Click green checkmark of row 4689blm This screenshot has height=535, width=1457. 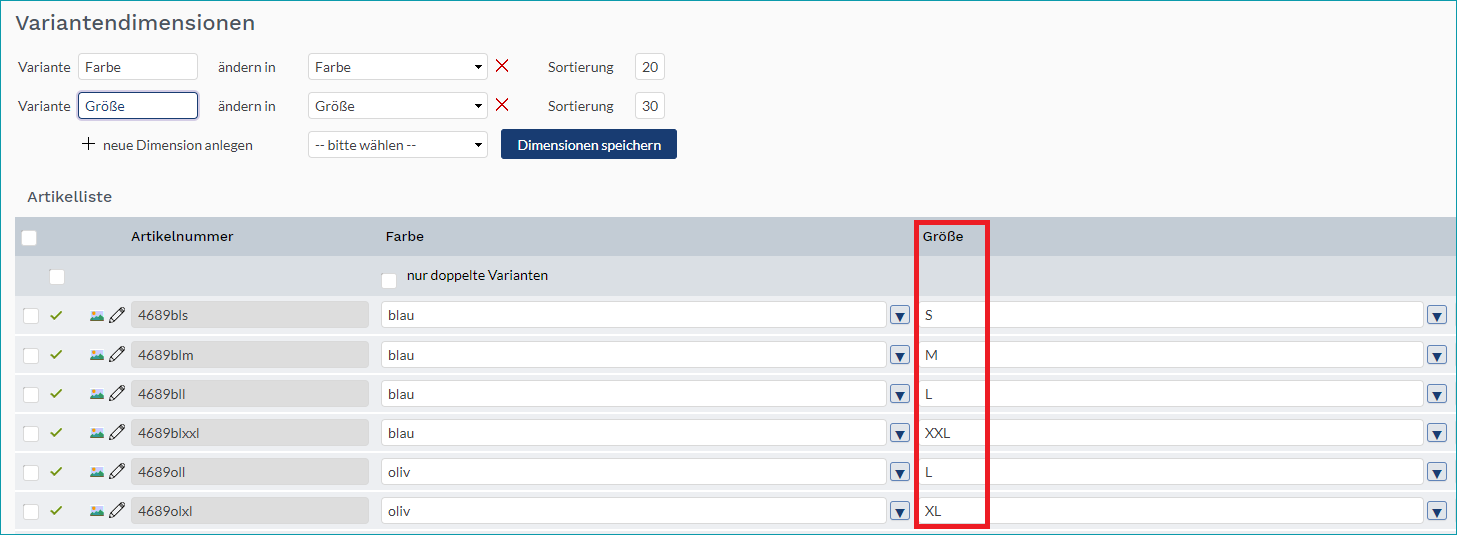tap(56, 354)
